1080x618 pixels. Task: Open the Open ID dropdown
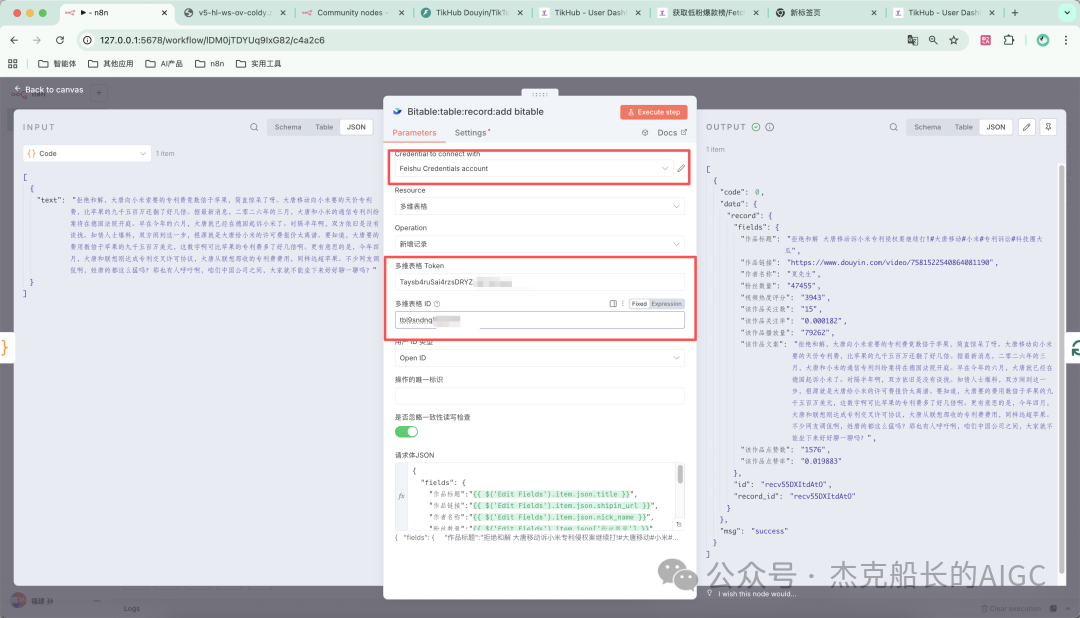pos(539,358)
